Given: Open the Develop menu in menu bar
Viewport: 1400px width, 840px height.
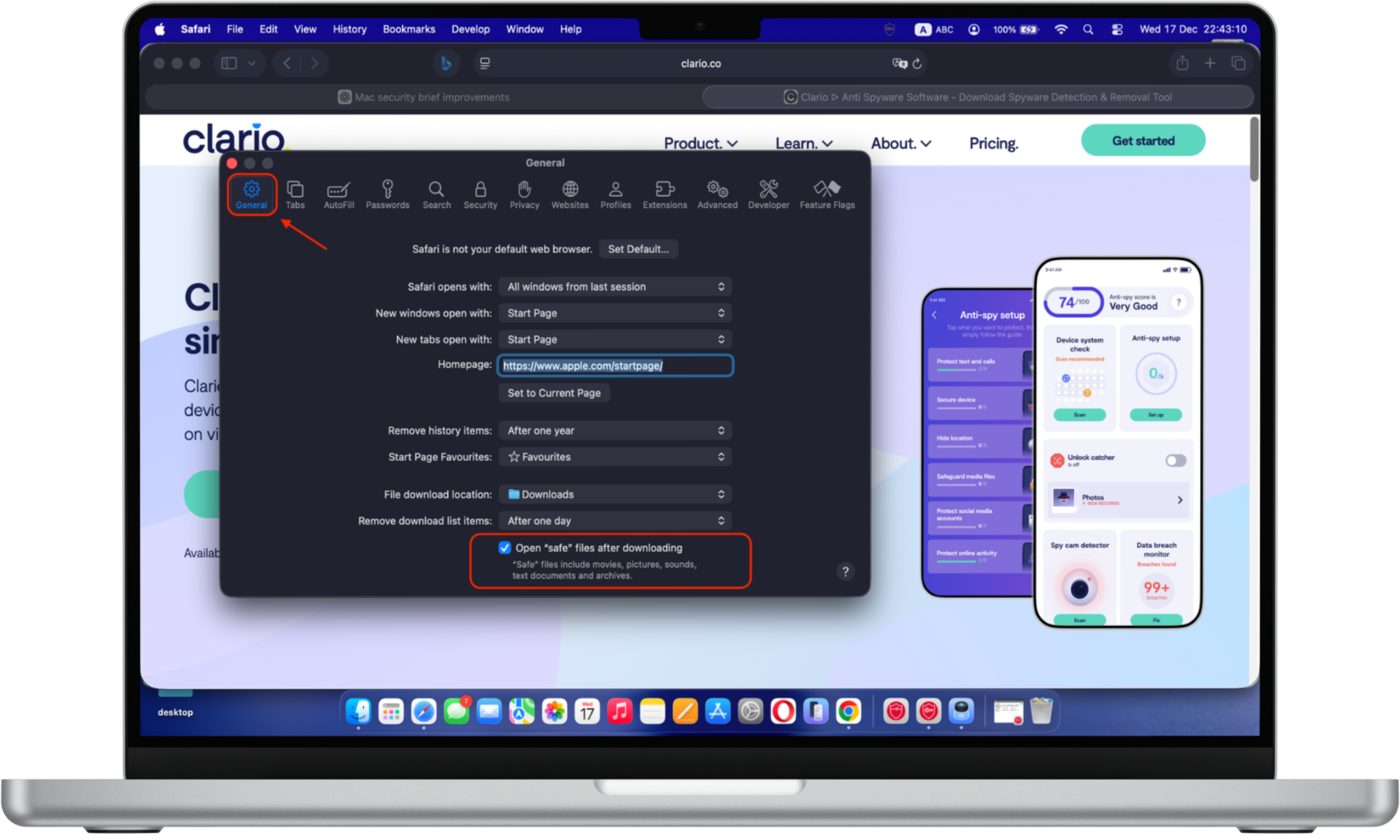Looking at the screenshot, I should 470,30.
